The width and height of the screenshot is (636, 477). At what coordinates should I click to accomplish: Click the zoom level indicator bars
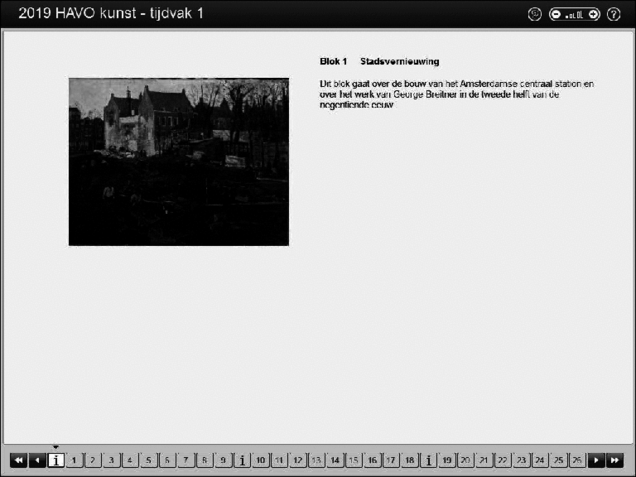tap(574, 15)
